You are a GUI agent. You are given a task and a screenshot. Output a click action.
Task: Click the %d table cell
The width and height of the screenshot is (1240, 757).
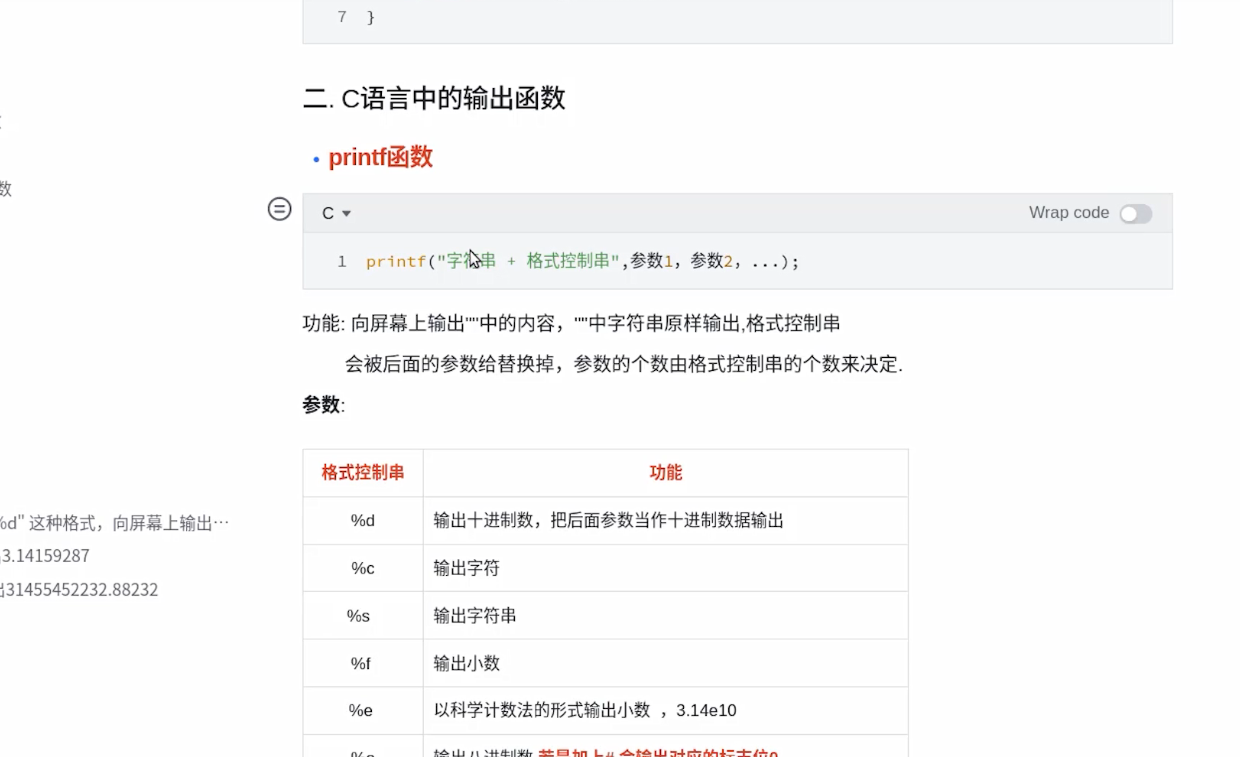pos(362,521)
